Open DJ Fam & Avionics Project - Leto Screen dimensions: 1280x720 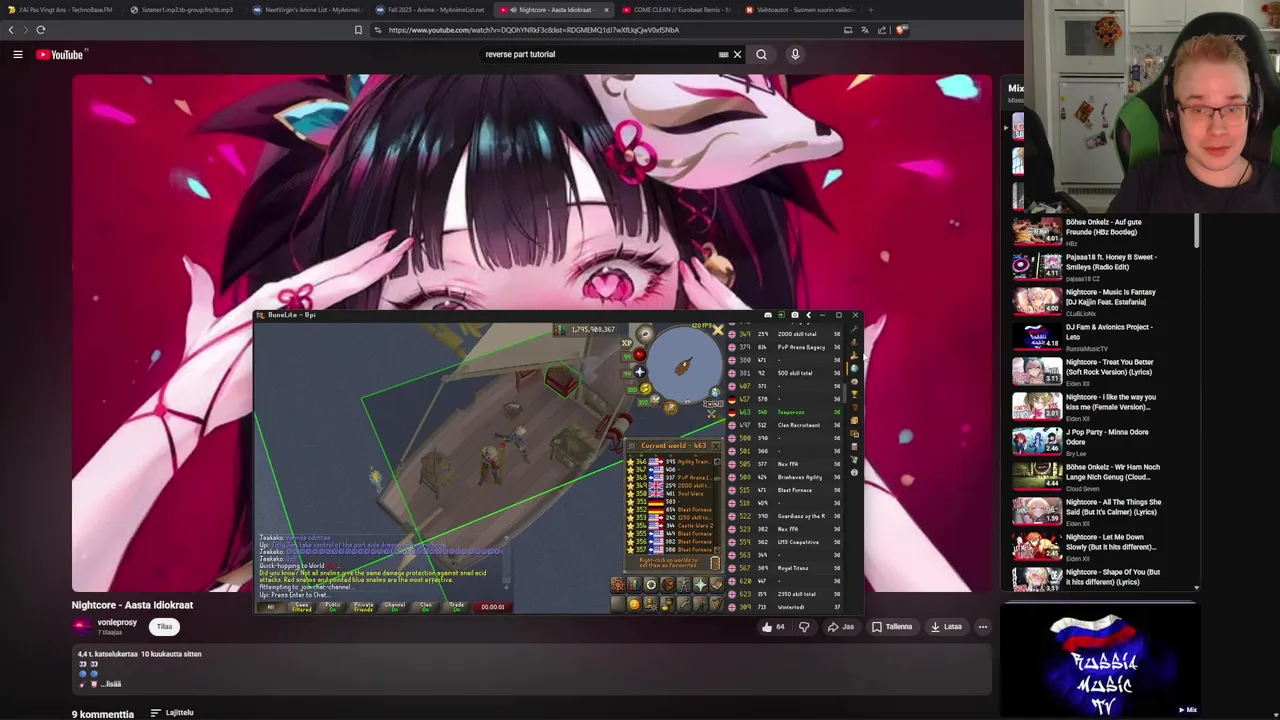coord(1087,336)
